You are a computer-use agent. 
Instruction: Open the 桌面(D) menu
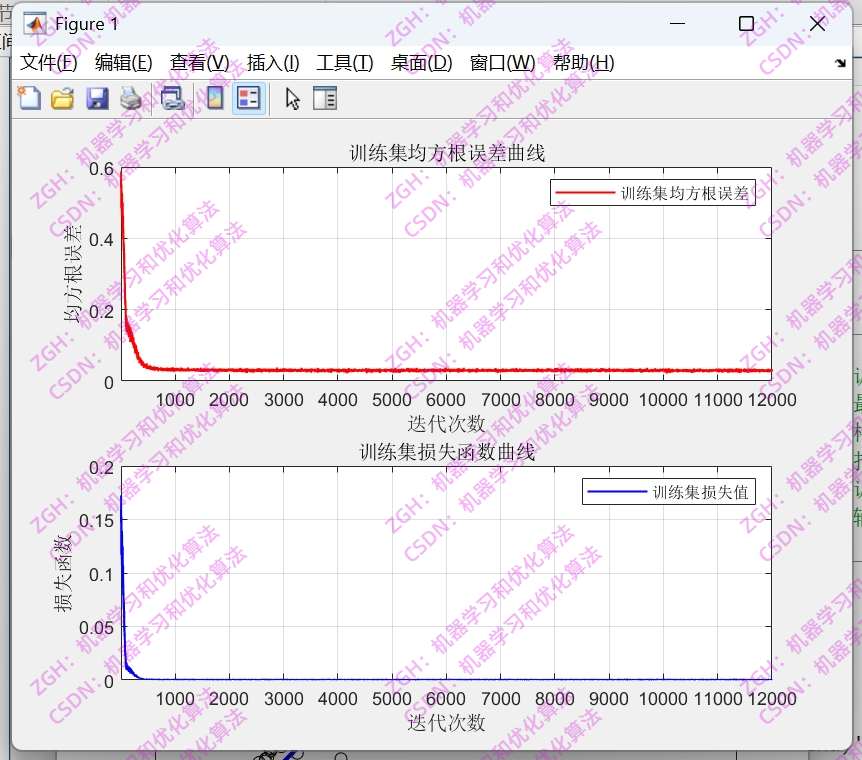tap(421, 63)
